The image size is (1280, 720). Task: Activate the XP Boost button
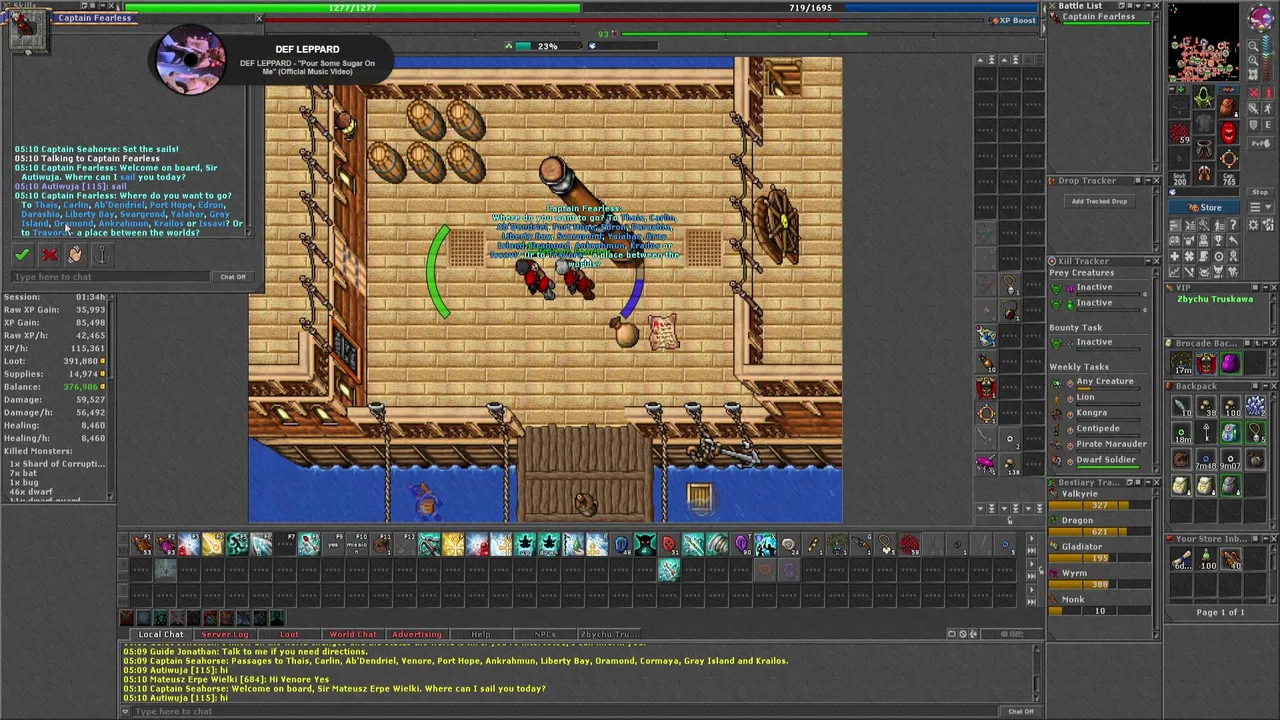tap(1014, 20)
